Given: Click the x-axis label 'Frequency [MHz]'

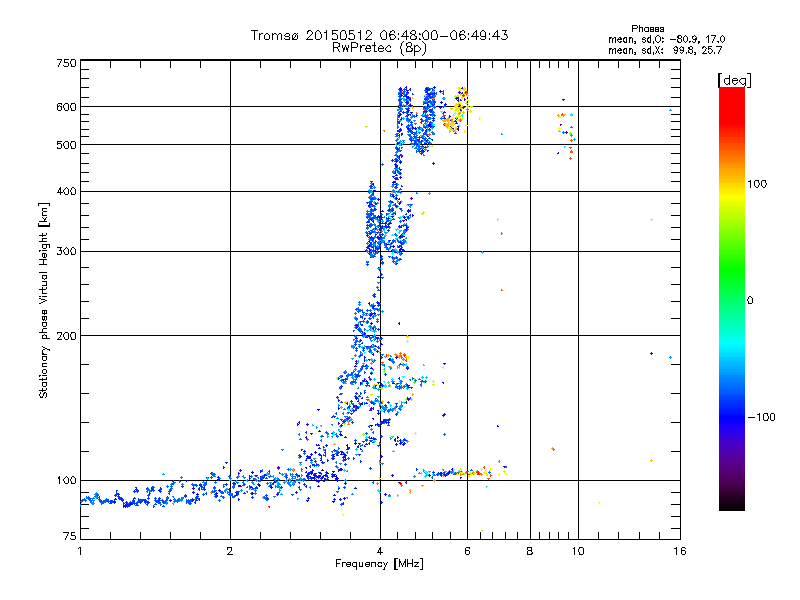Looking at the screenshot, I should coord(379,564).
